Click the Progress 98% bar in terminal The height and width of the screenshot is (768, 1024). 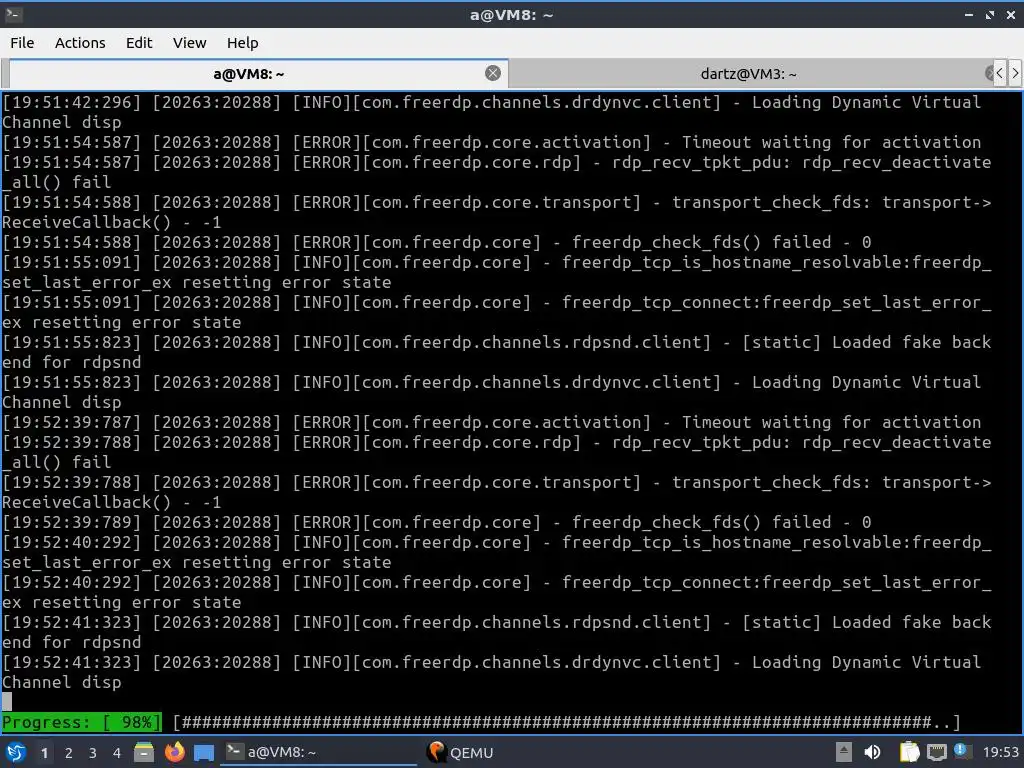coord(481,722)
